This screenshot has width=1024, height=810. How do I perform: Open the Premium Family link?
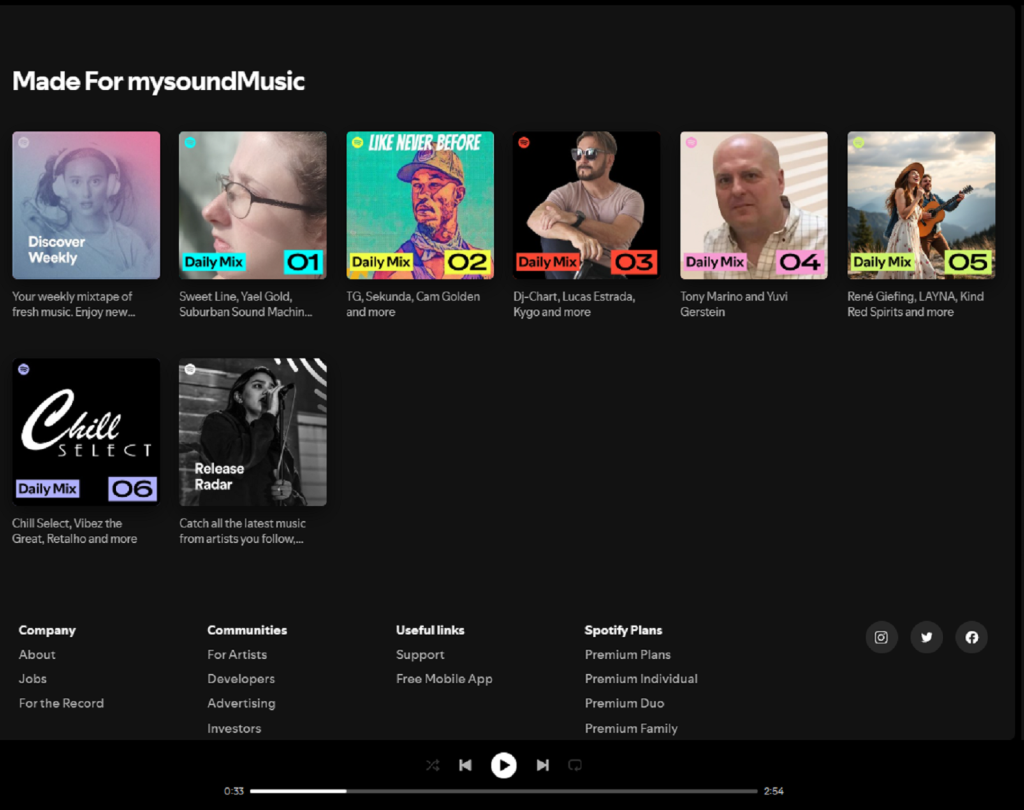[631, 728]
